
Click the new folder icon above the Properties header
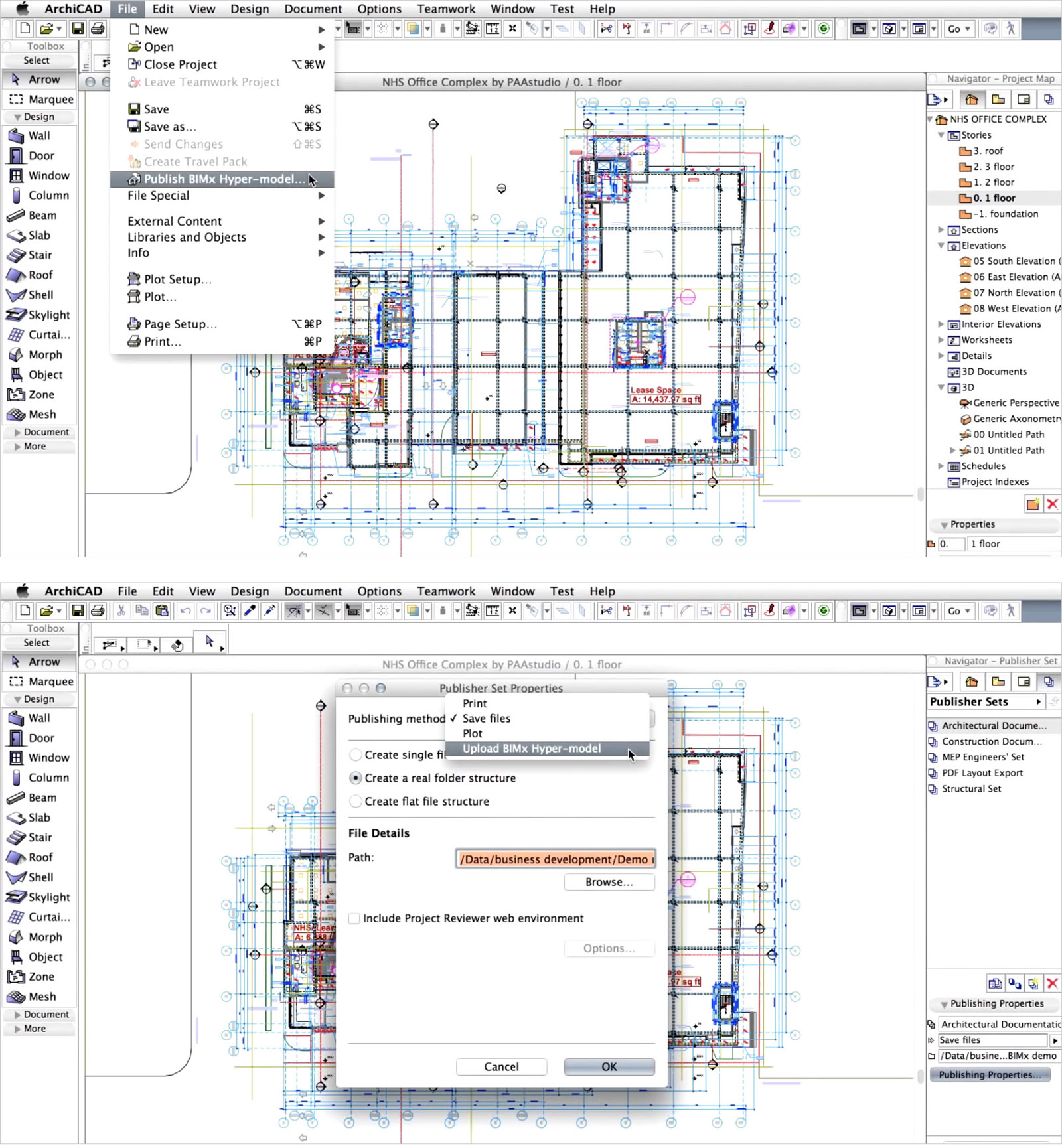pos(1033,504)
